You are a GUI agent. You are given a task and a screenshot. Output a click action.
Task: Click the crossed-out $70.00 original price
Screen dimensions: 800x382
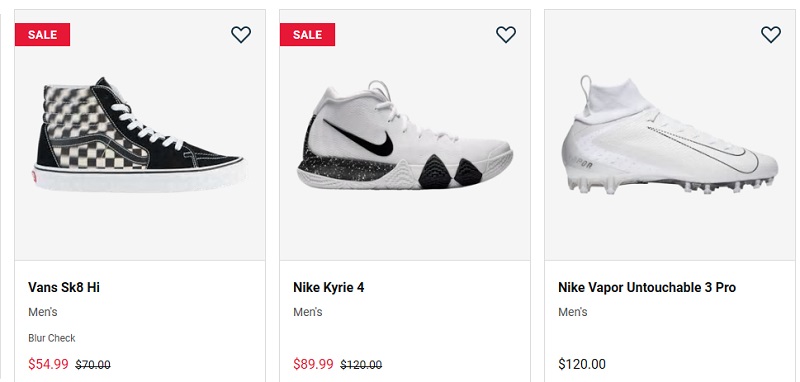tap(93, 365)
